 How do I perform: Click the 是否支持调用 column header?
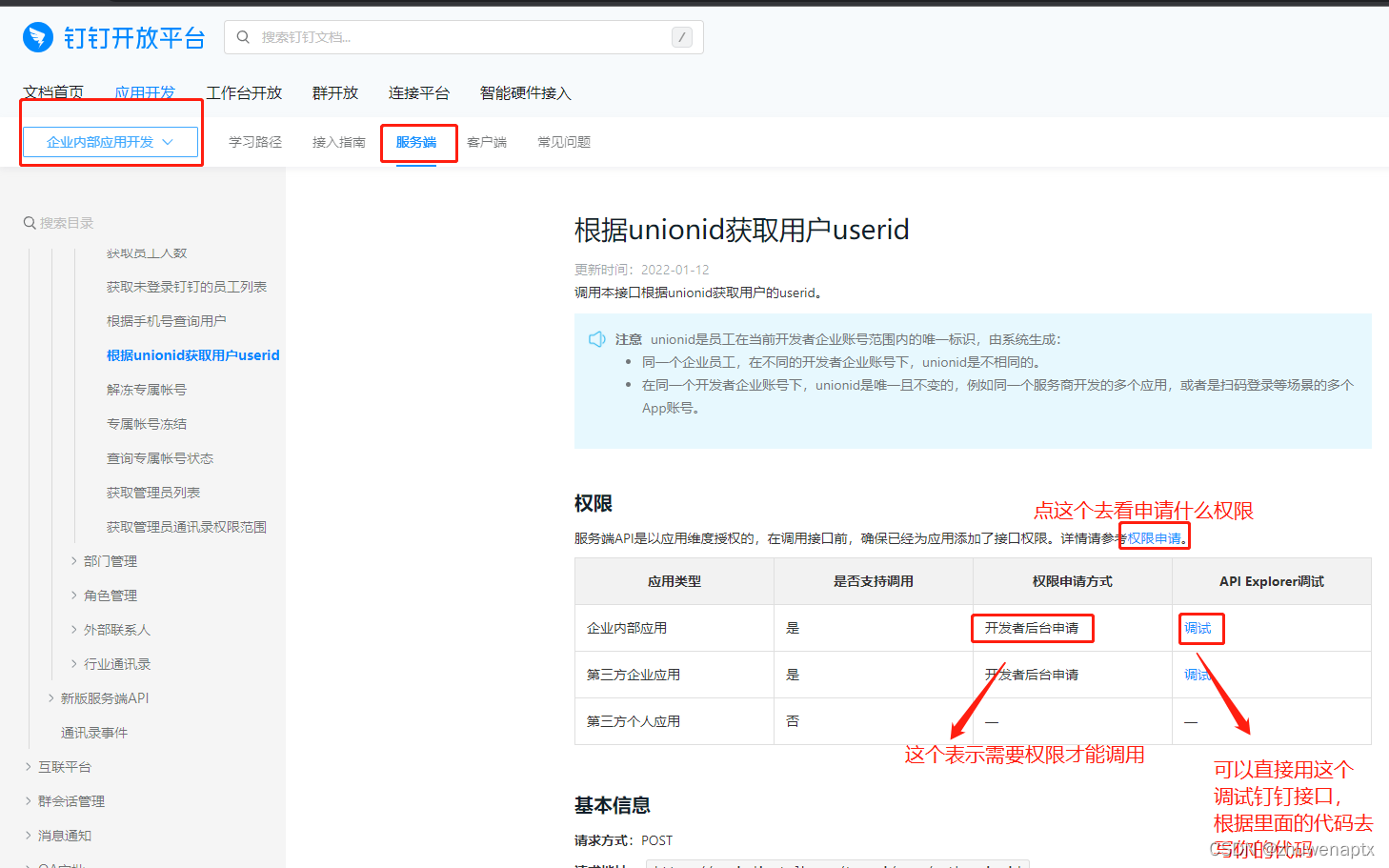tap(874, 581)
